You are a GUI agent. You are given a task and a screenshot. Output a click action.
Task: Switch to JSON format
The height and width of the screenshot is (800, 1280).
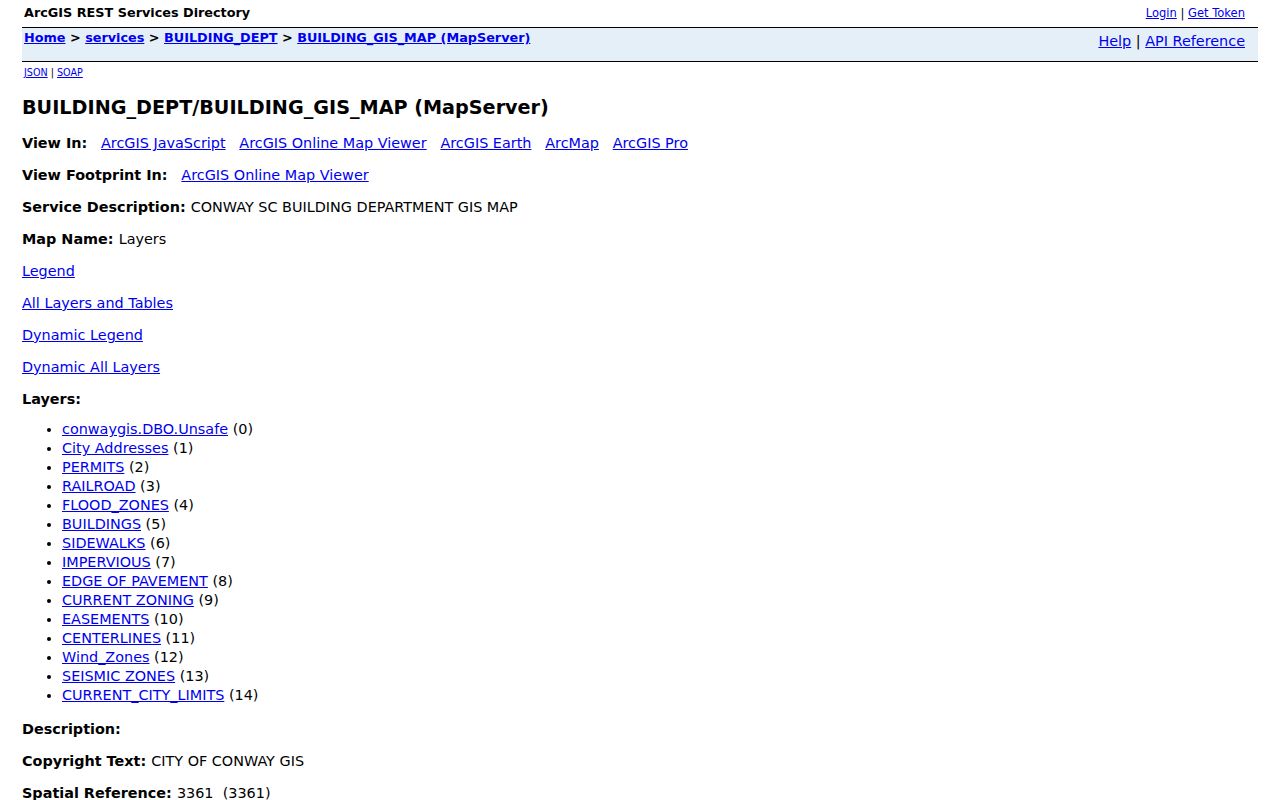(x=35, y=73)
